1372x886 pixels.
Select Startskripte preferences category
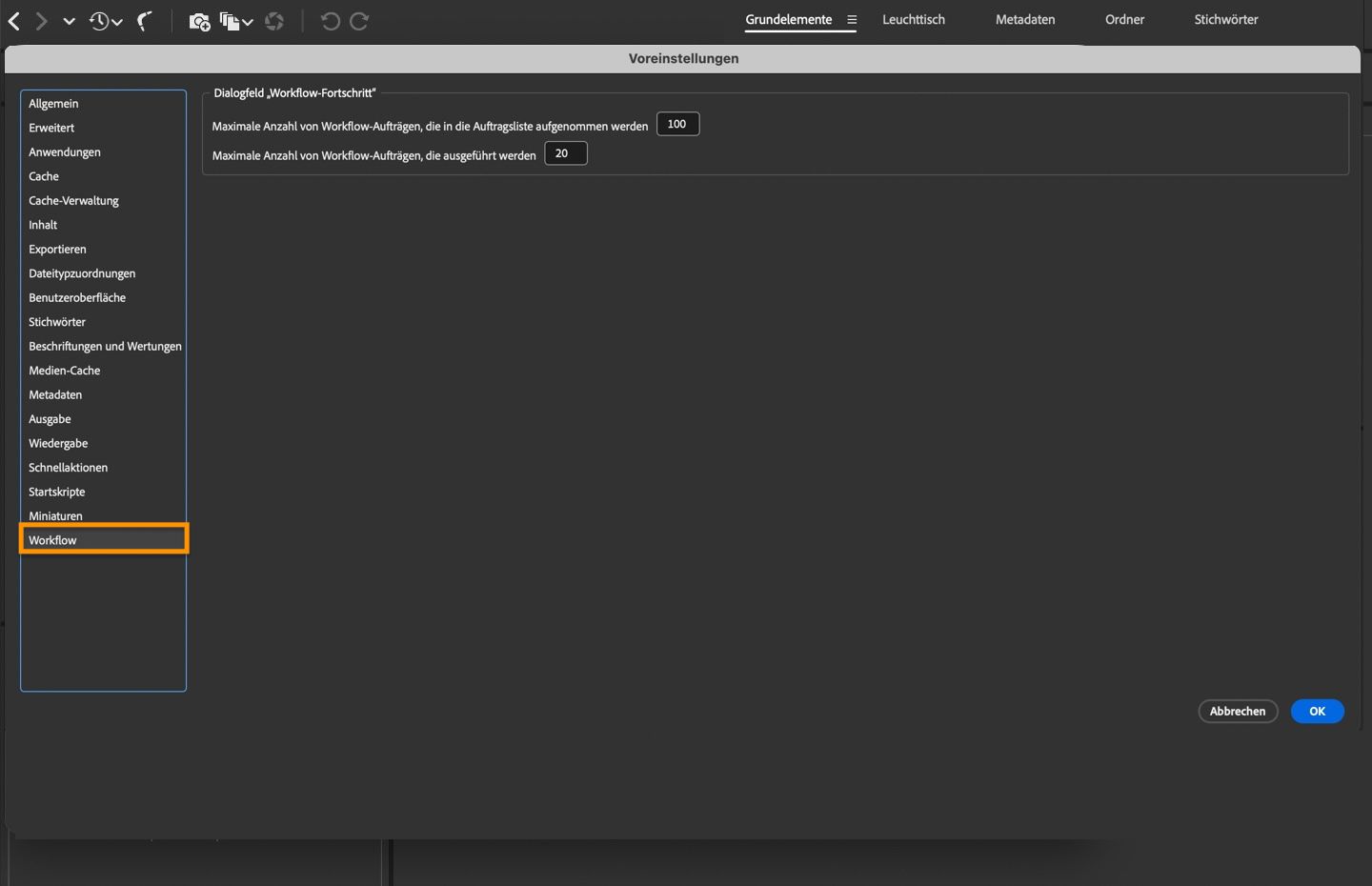103,493
